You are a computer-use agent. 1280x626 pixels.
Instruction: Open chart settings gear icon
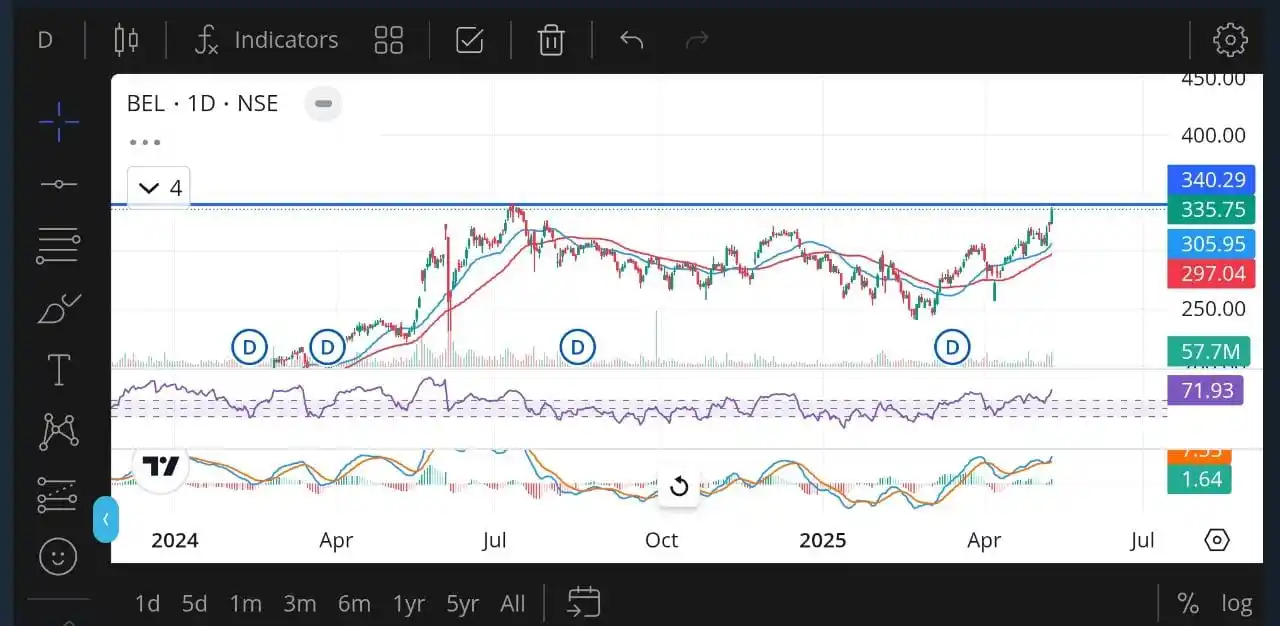(x=1230, y=40)
